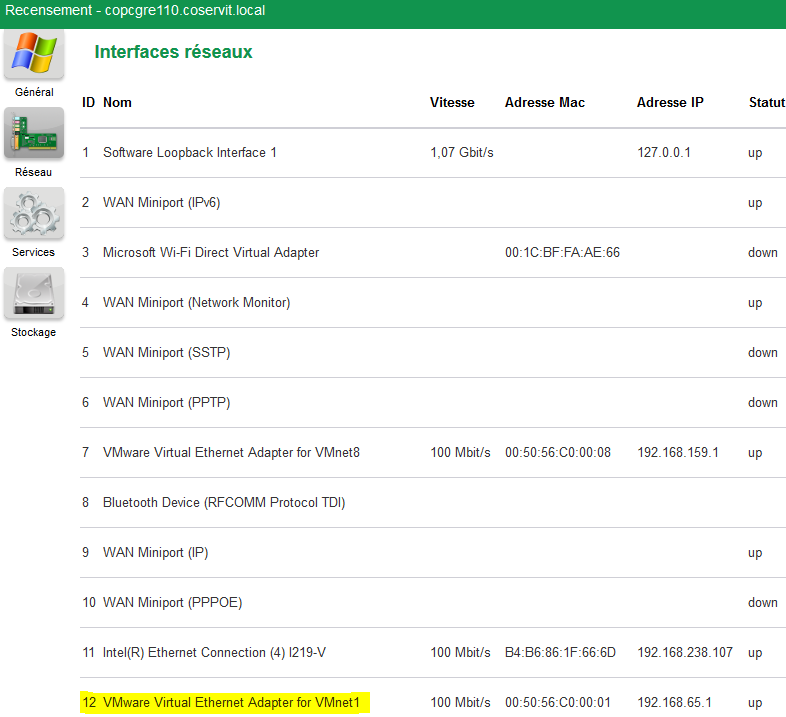The image size is (786, 717).
Task: Click the Statut column header
Action: click(767, 102)
